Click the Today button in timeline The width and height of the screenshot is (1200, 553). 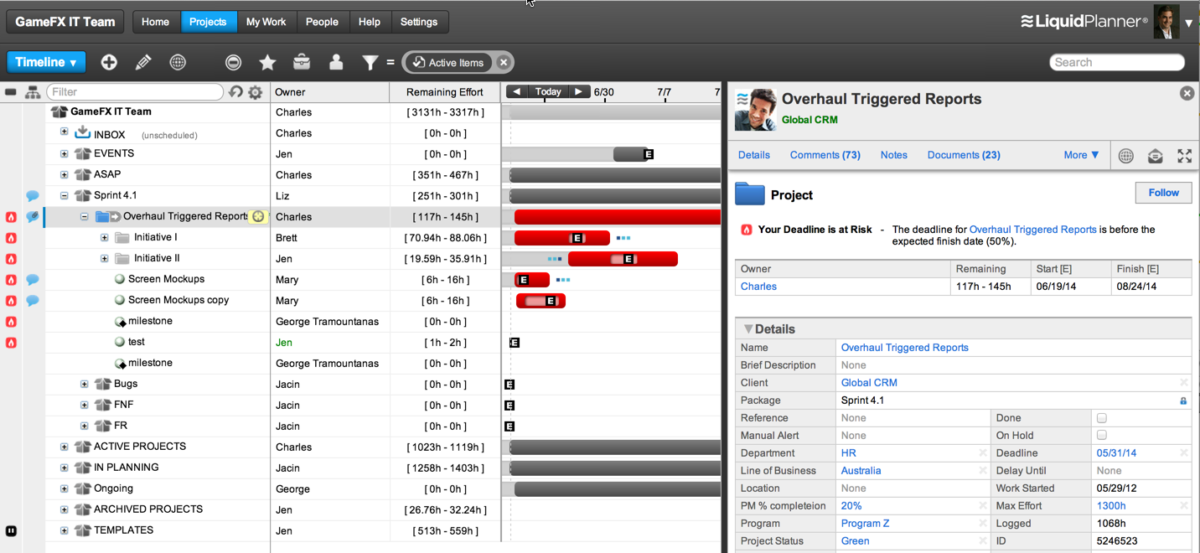[x=548, y=91]
